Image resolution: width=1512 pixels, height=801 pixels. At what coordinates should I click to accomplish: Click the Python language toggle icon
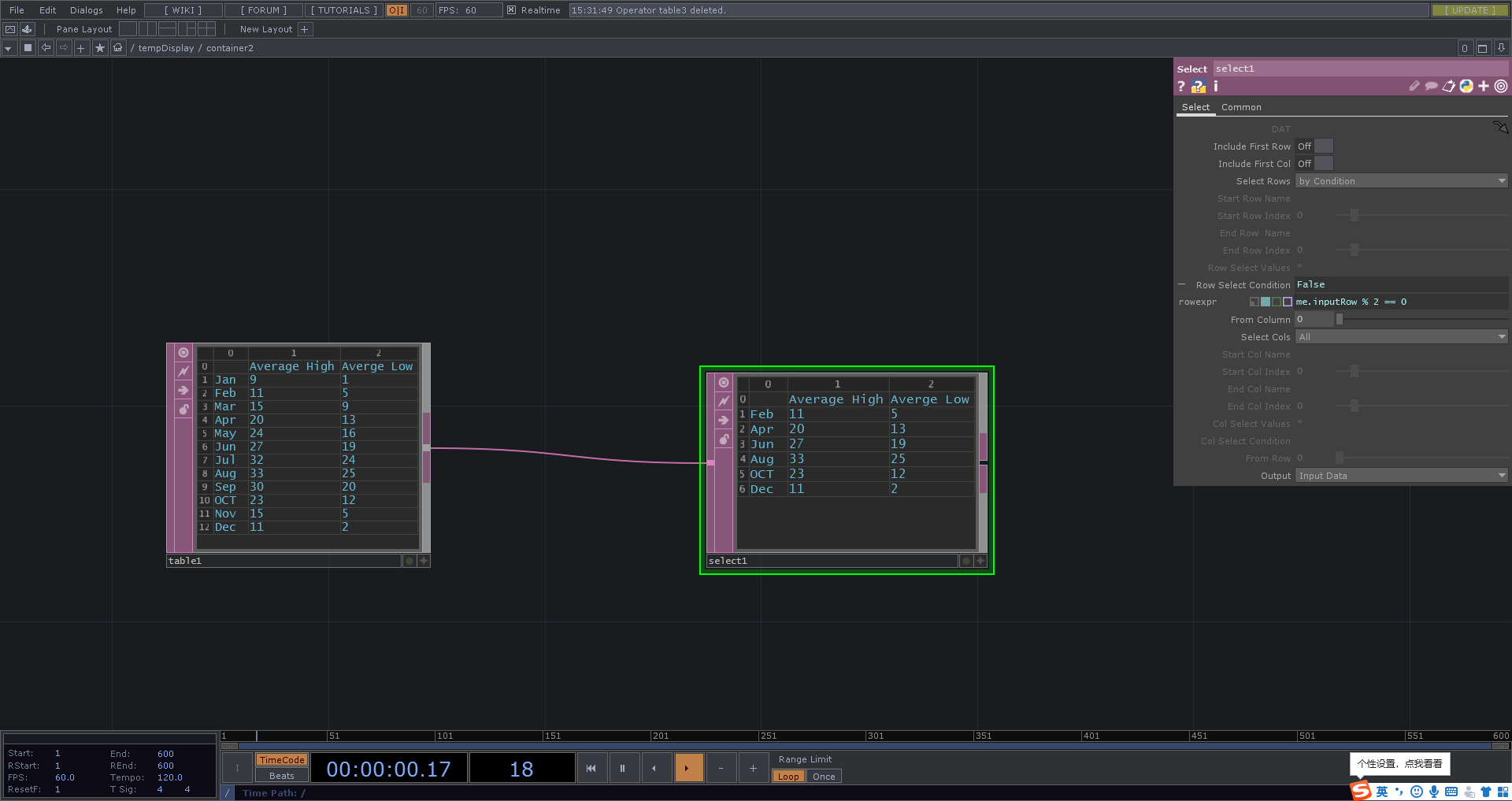pos(1466,87)
